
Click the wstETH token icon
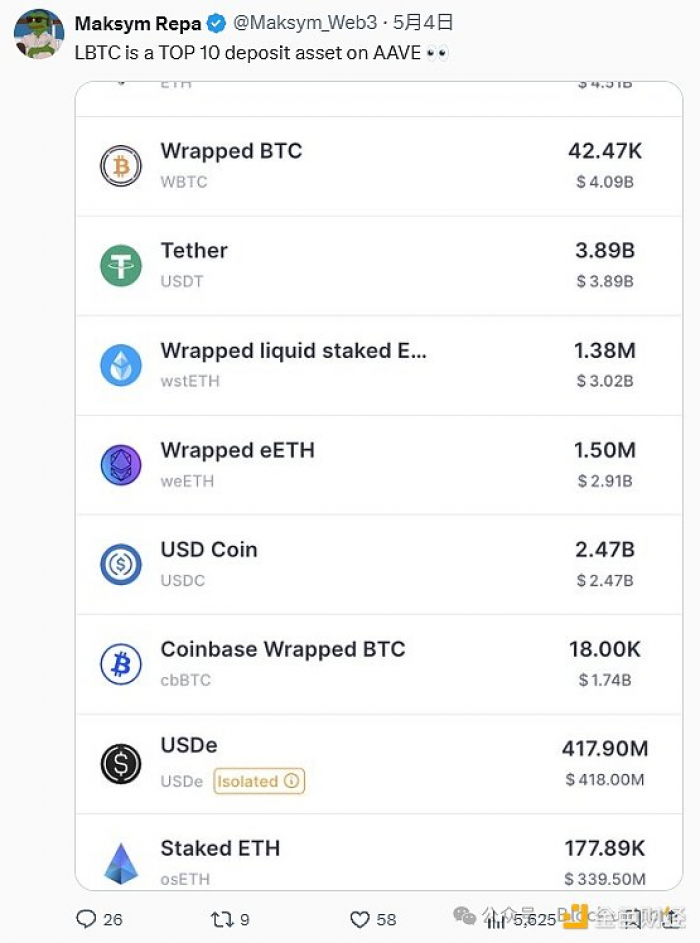click(x=121, y=365)
